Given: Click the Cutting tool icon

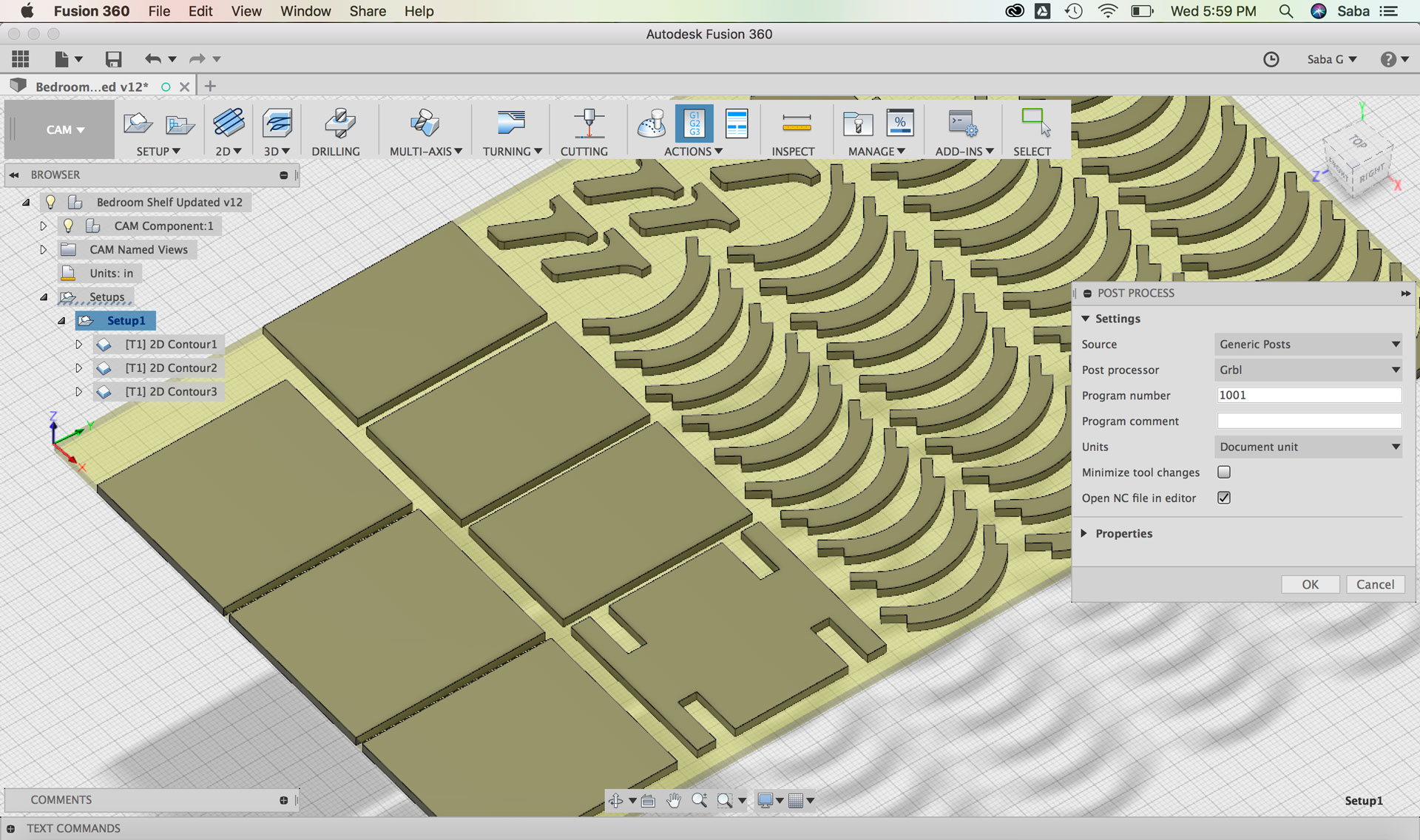Looking at the screenshot, I should point(588,123).
